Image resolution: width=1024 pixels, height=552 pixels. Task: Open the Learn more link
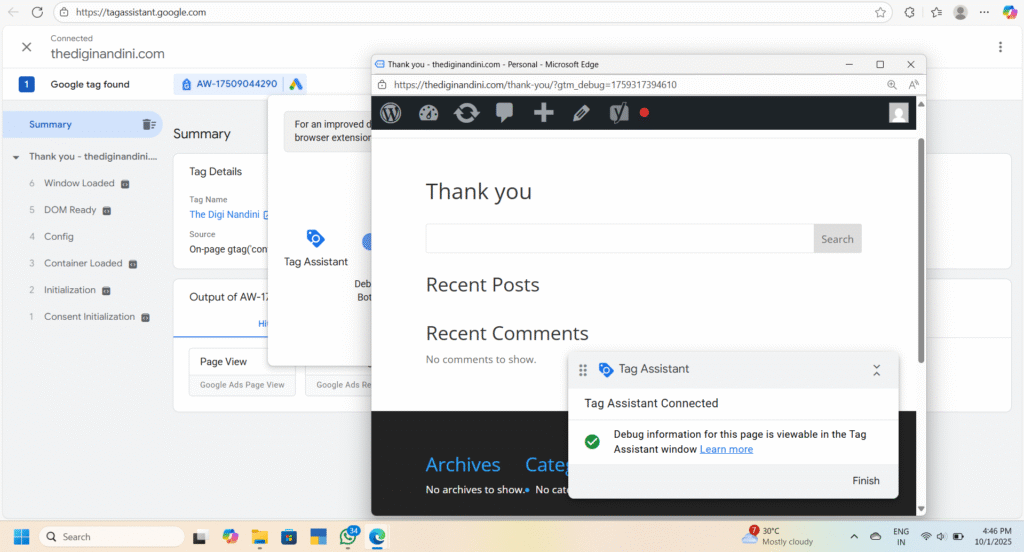(726, 450)
